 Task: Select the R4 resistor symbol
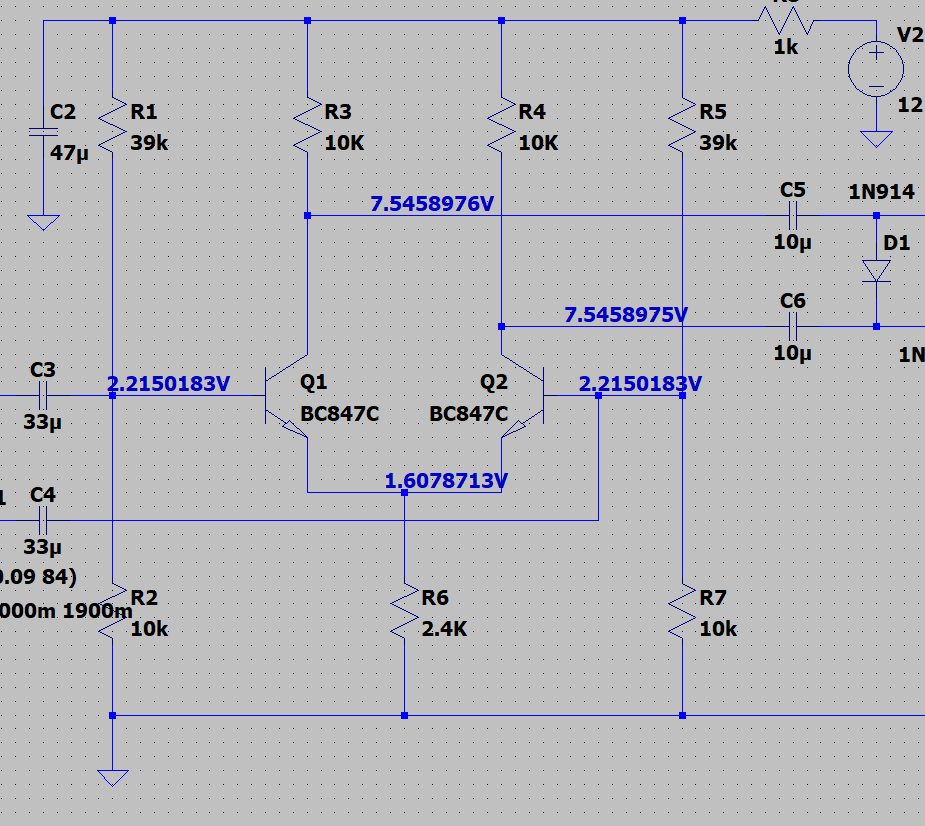[x=501, y=125]
